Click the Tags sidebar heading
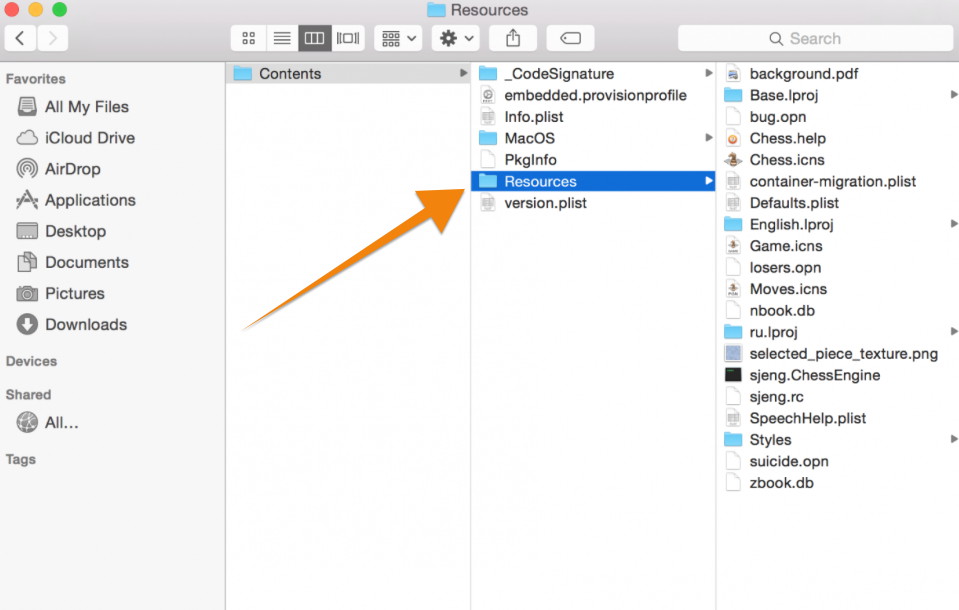Screen dimensions: 959x610 pyautogui.click(x=21, y=459)
